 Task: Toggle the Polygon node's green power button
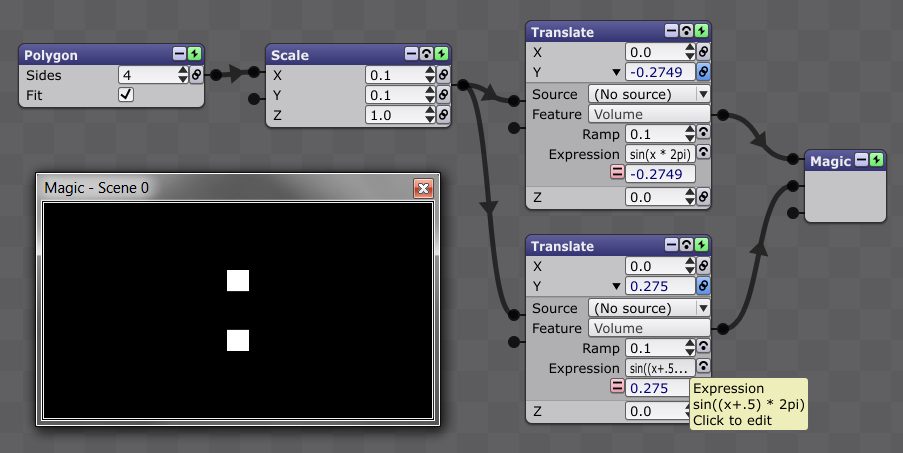[x=195, y=54]
